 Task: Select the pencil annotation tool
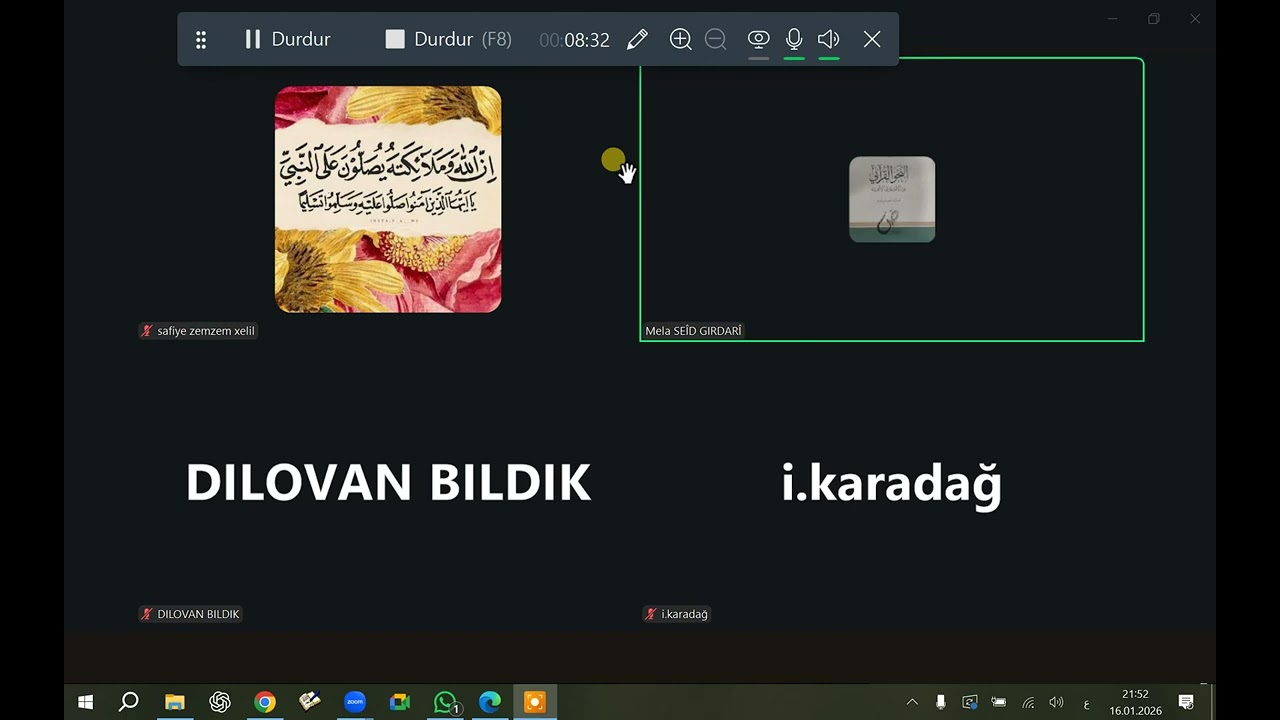637,39
